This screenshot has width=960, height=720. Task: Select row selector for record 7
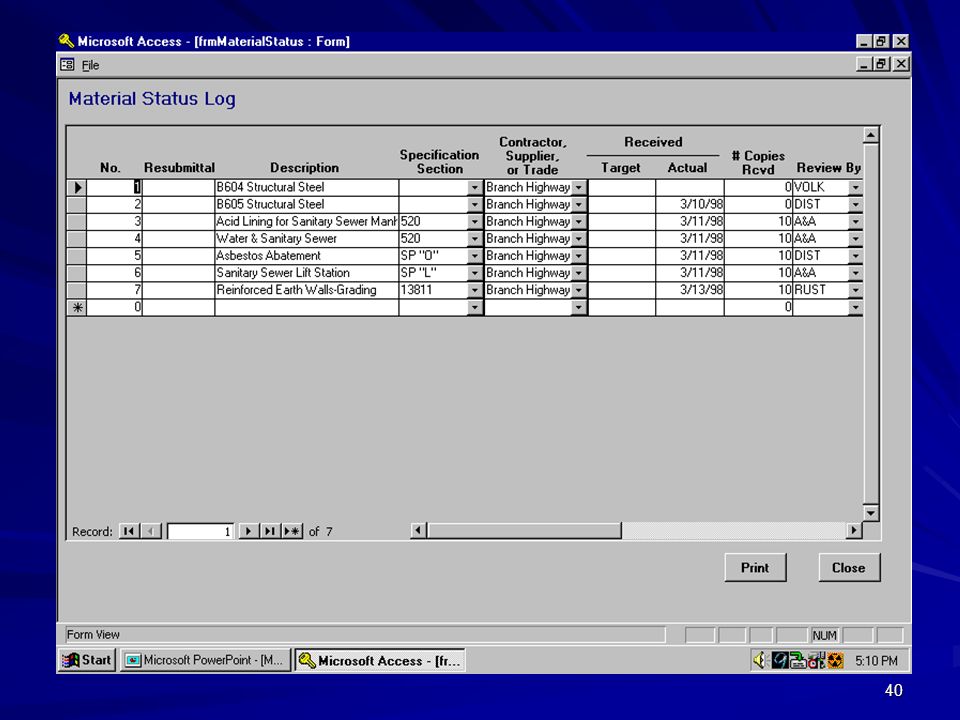point(77,290)
